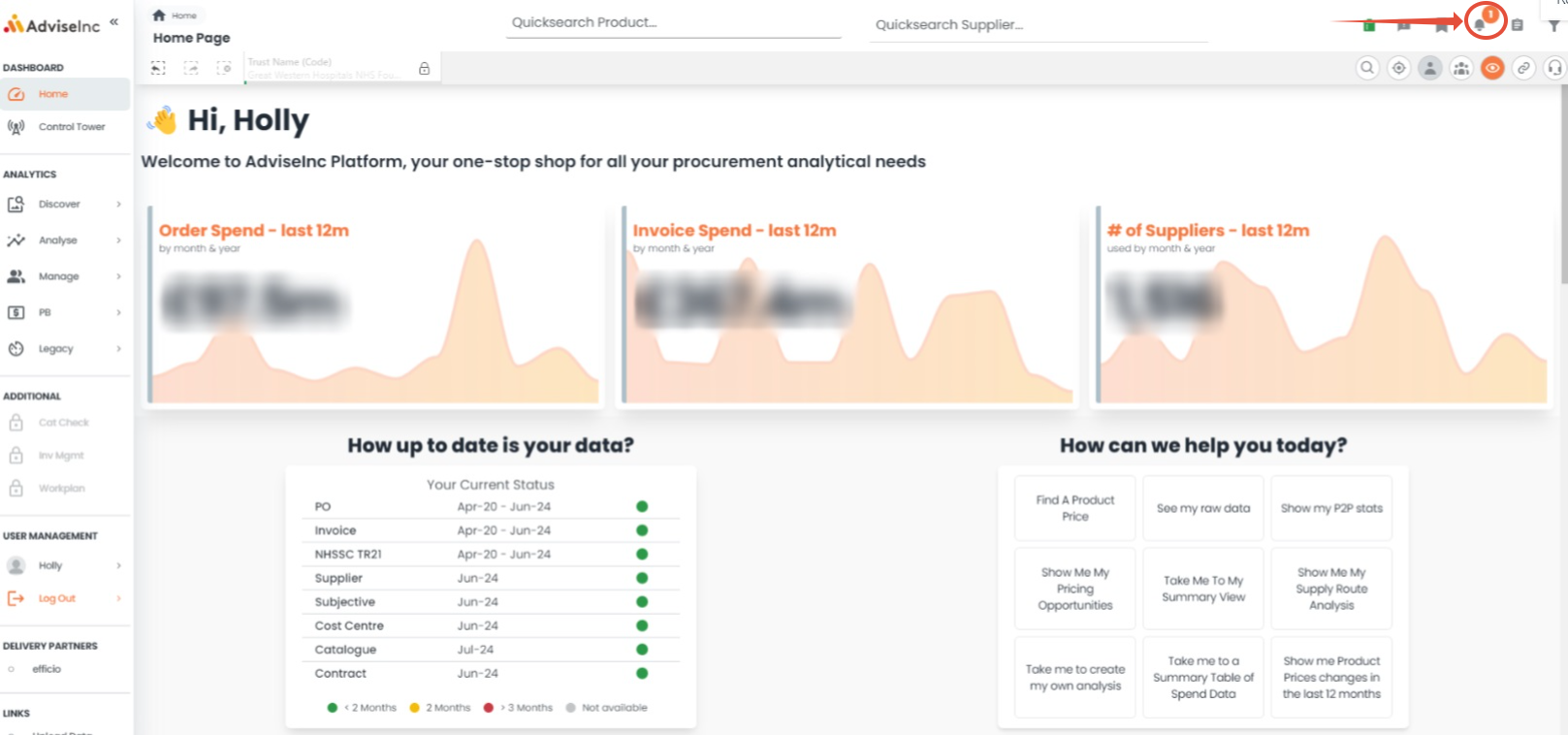Image resolution: width=1568 pixels, height=735 pixels.
Task: Click the AdviseInc logo
Action: pos(52,25)
